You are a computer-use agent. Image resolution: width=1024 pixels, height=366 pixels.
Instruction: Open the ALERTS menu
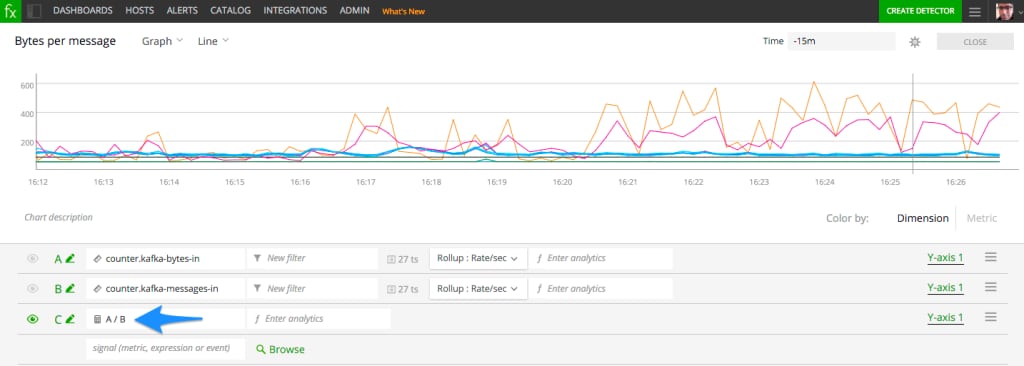[182, 11]
